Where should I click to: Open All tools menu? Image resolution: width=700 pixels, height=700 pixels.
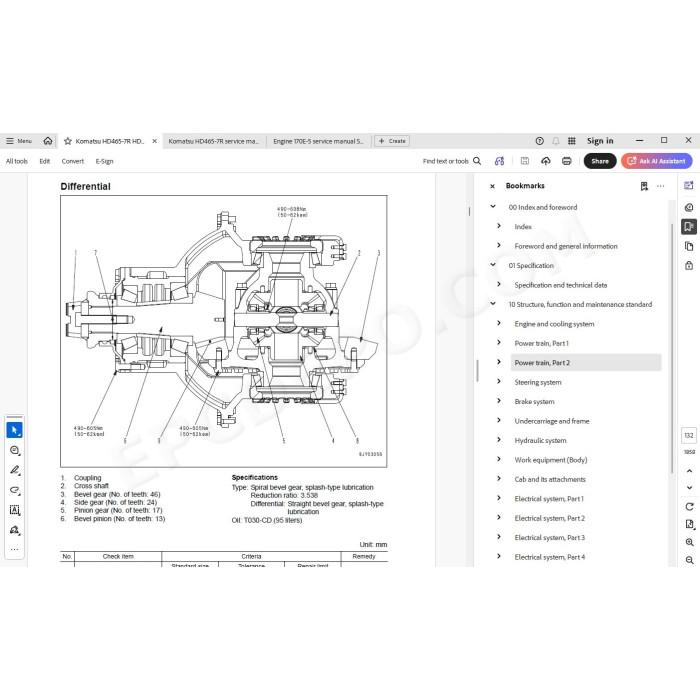point(17,161)
